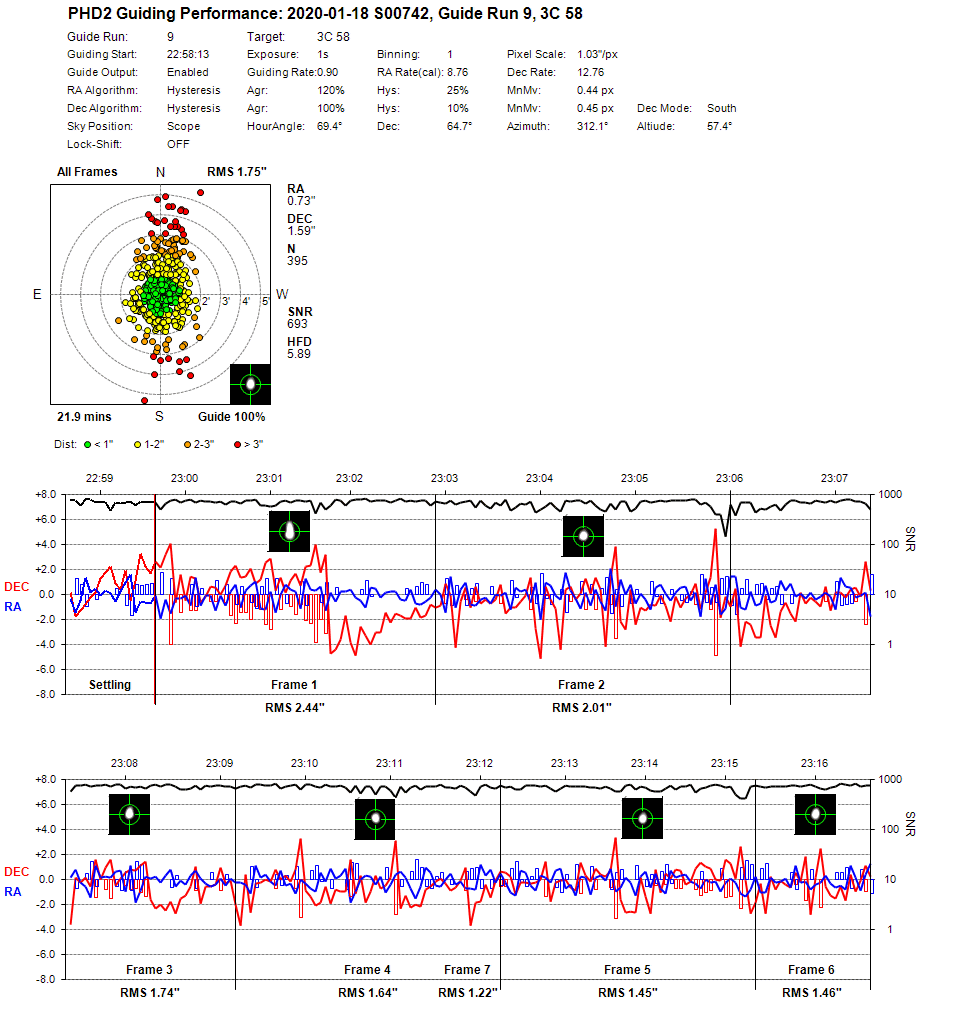Click the sample count value '395'

(297, 261)
